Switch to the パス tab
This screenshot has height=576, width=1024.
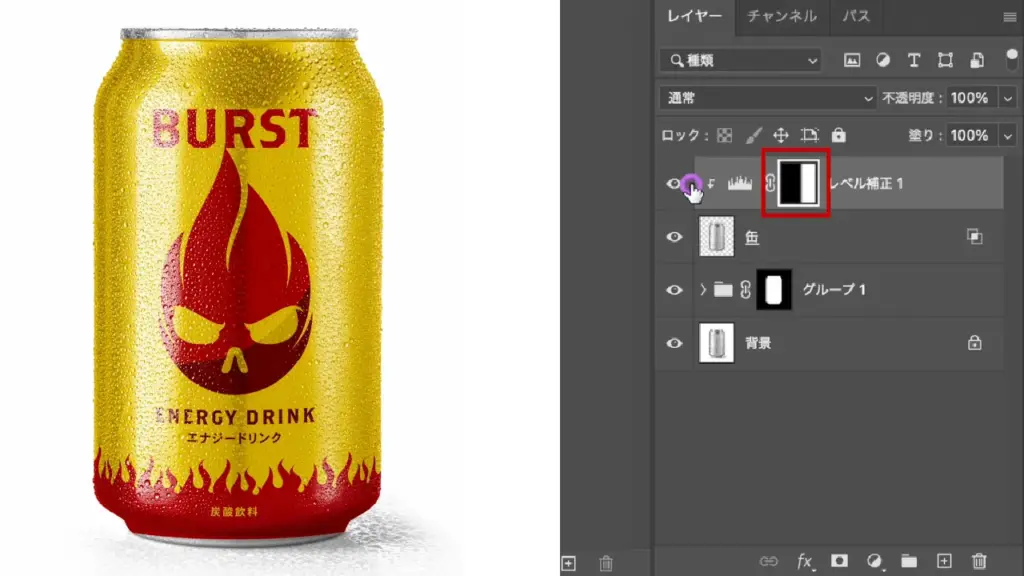click(x=855, y=16)
